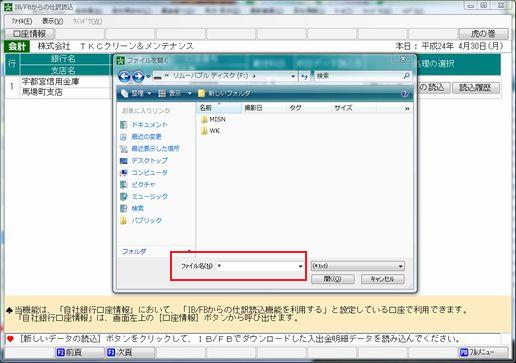Open the ファイル menu in main window
Image resolution: width=516 pixels, height=363 pixels.
(22, 21)
